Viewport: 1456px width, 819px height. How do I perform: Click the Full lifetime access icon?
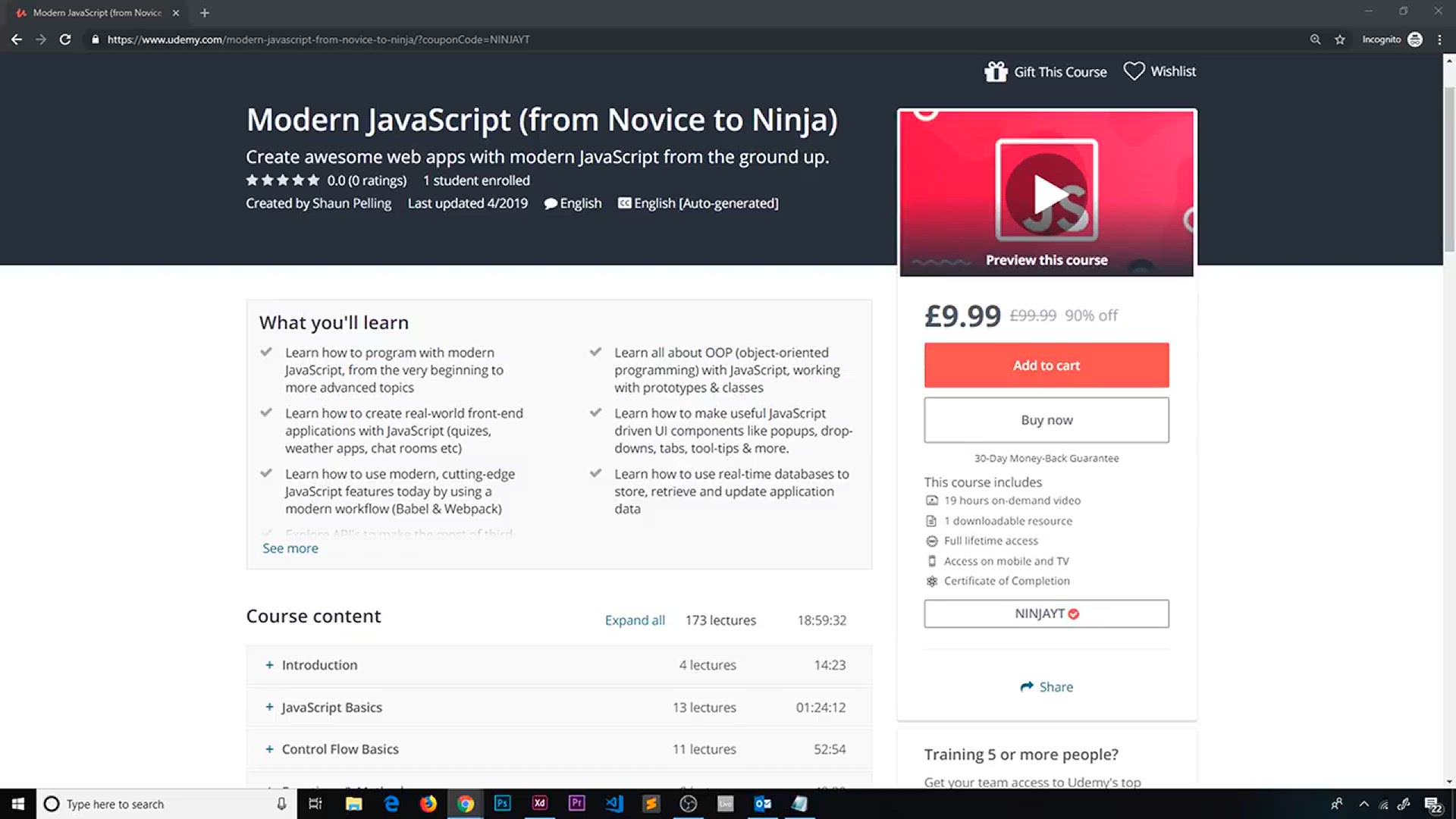point(932,541)
